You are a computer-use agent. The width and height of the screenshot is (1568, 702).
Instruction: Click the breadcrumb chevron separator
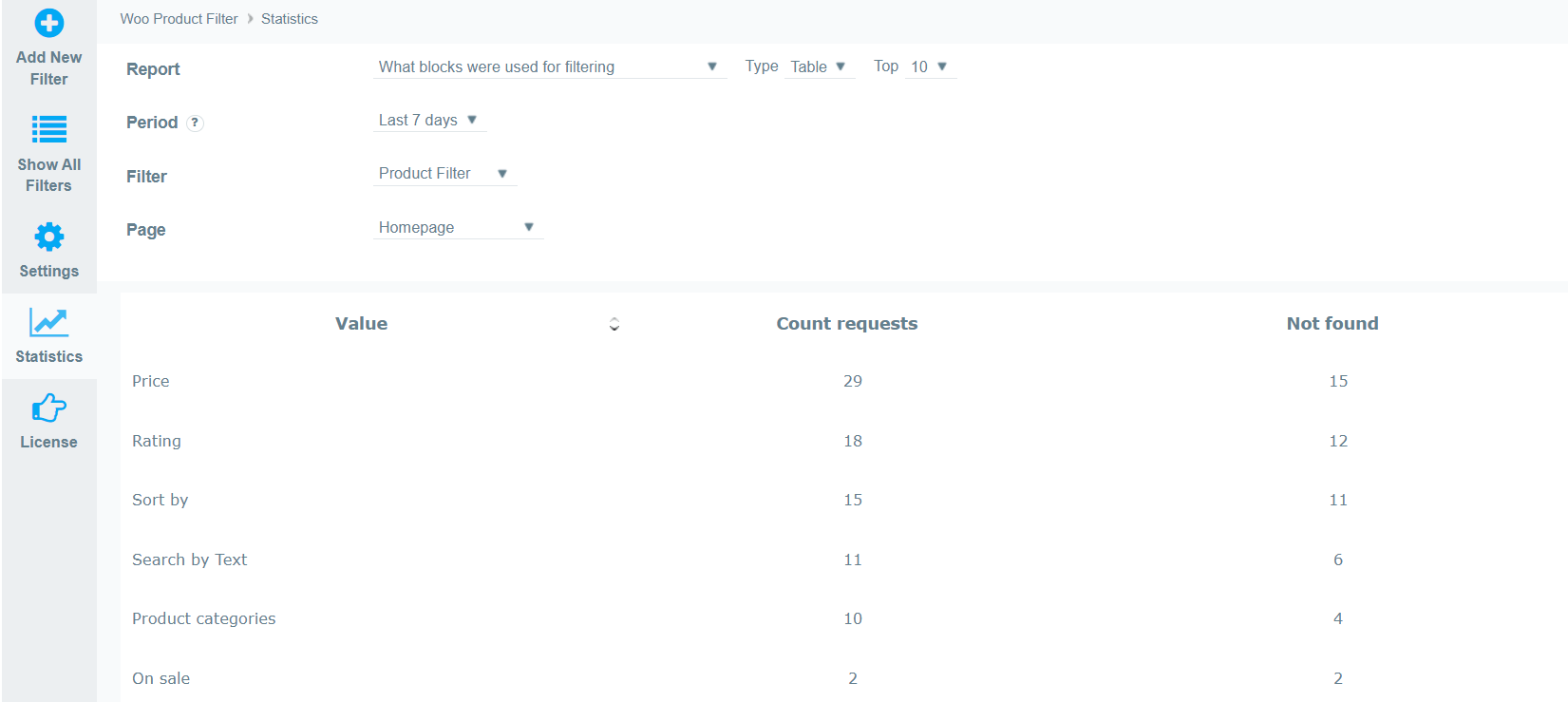pos(250,19)
